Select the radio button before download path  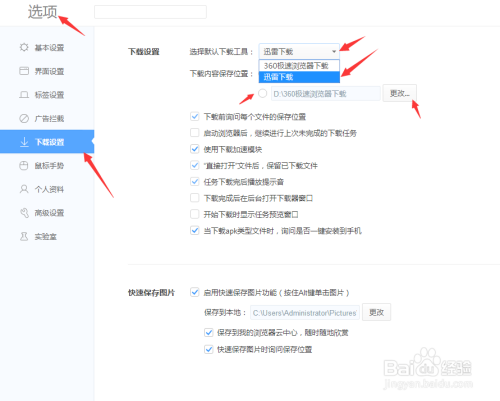(263, 93)
